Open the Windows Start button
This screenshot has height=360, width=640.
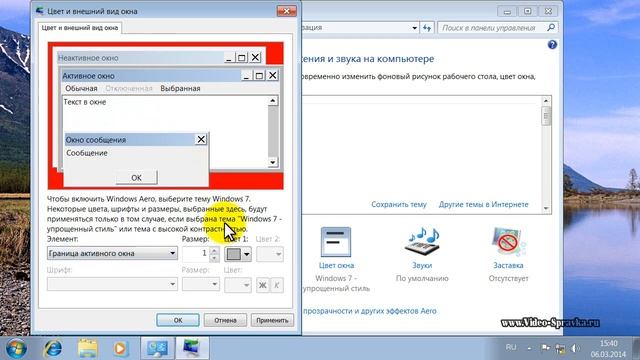16,348
